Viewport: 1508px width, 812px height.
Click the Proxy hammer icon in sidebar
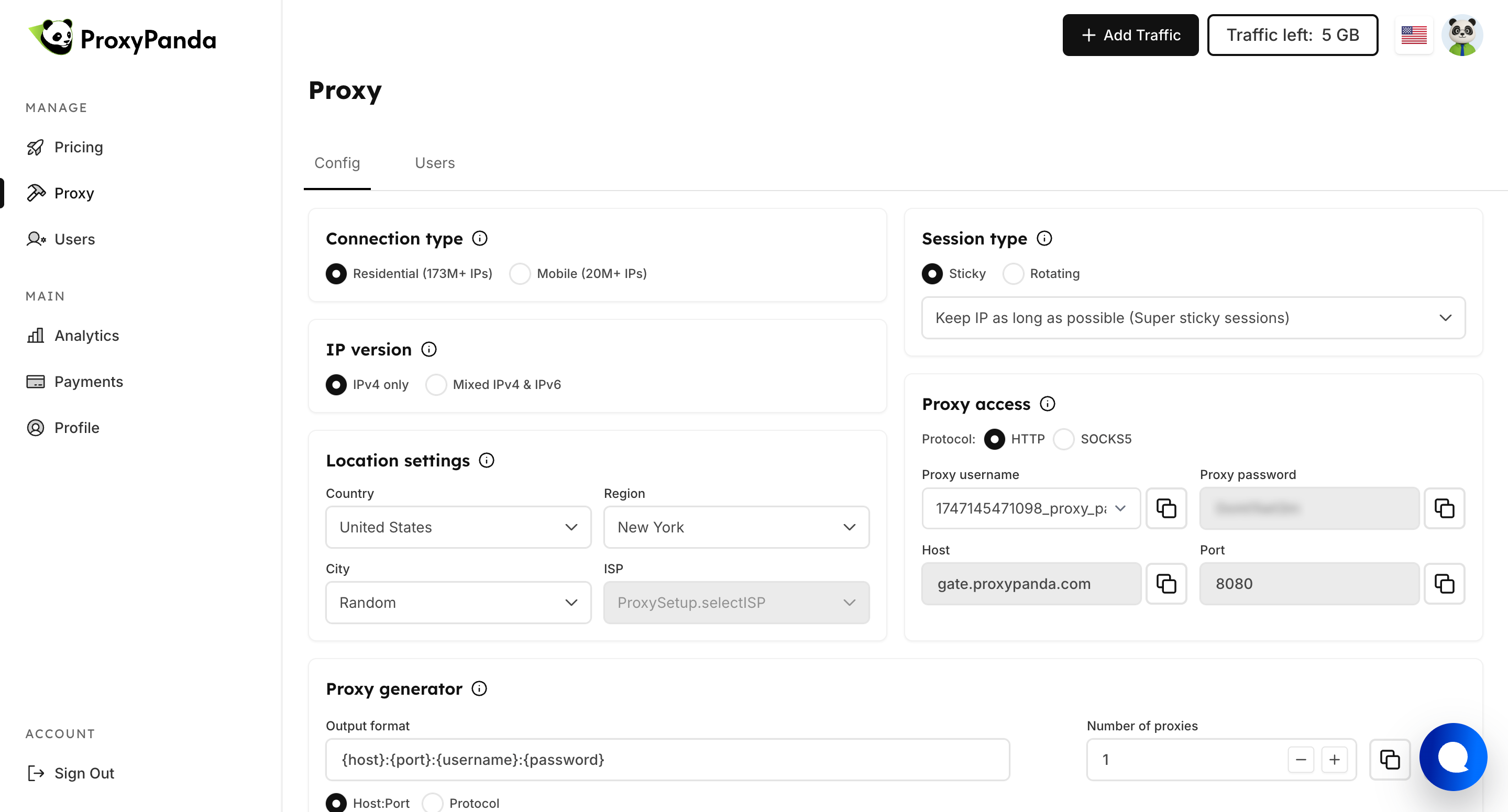36,193
